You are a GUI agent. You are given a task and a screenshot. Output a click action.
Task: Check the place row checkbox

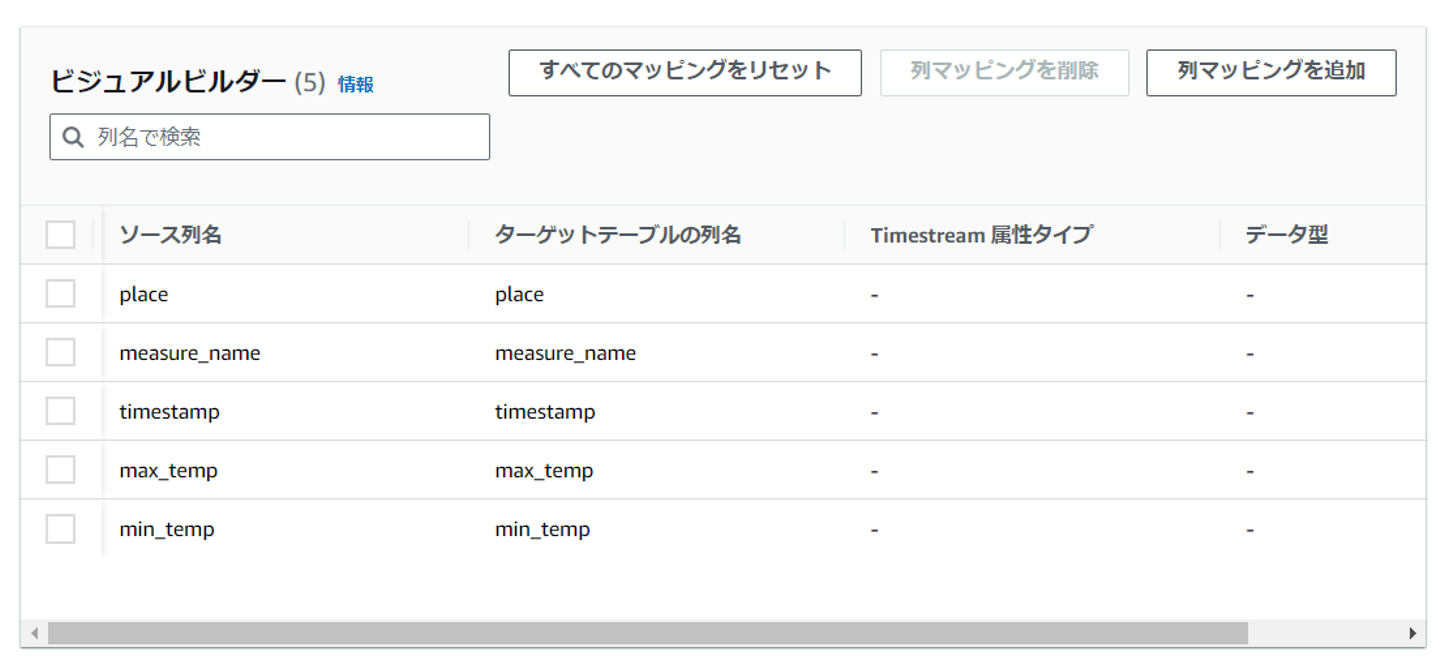coord(60,294)
